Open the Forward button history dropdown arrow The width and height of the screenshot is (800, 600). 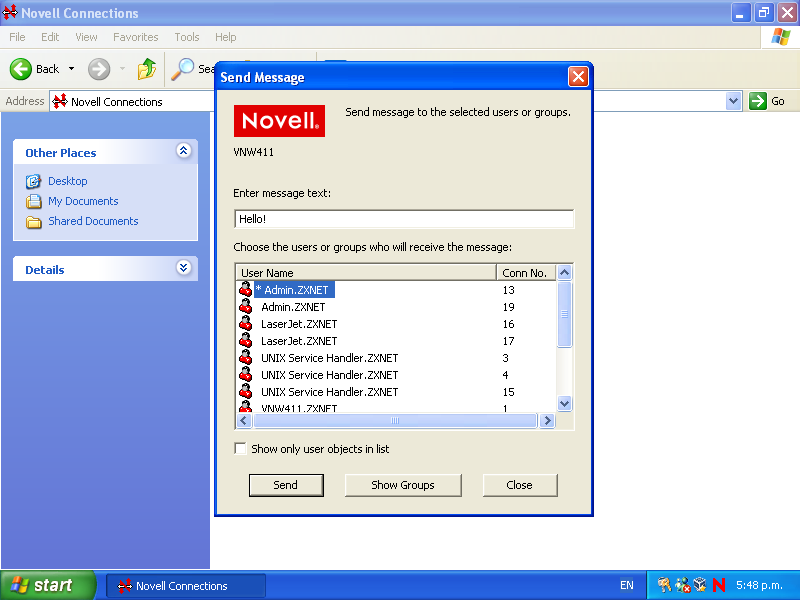[x=122, y=69]
